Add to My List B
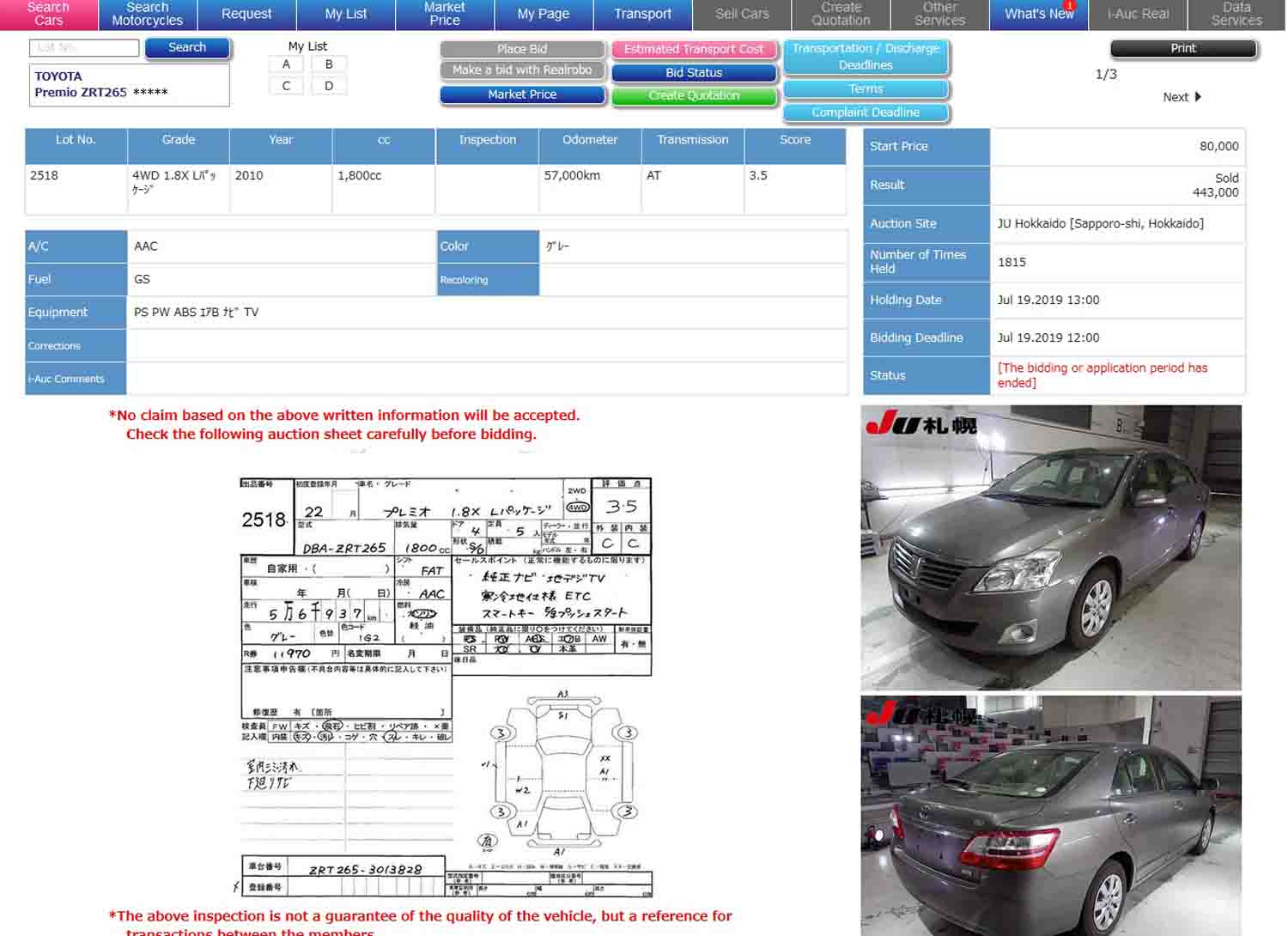The width and height of the screenshot is (1288, 936). [x=329, y=64]
